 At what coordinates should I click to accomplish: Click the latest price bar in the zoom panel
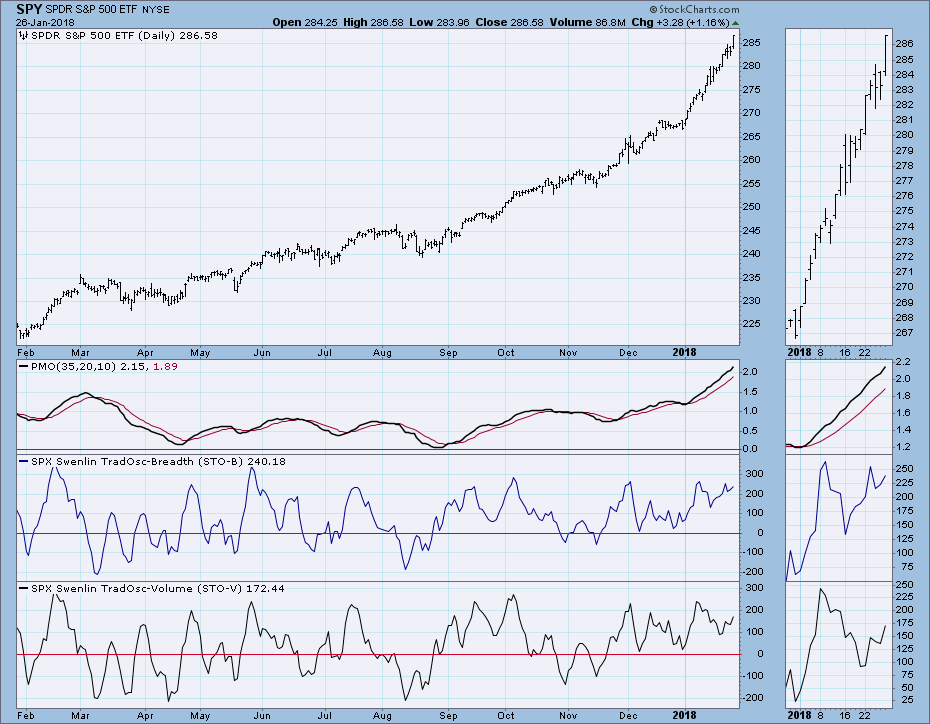click(x=886, y=55)
